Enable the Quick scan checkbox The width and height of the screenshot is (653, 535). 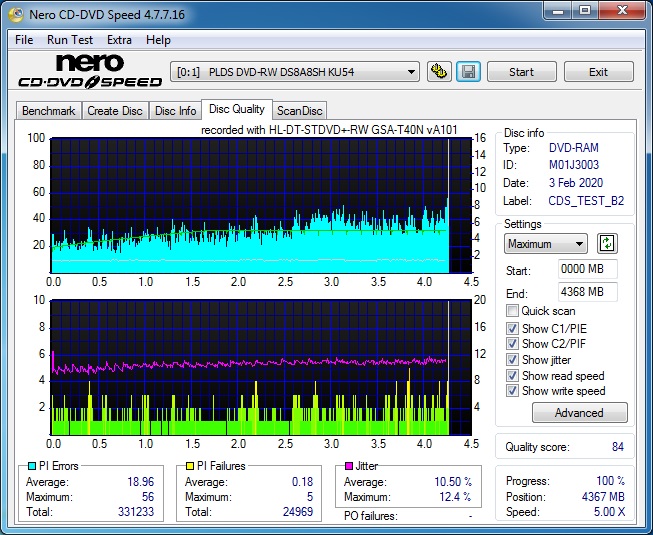tap(512, 311)
